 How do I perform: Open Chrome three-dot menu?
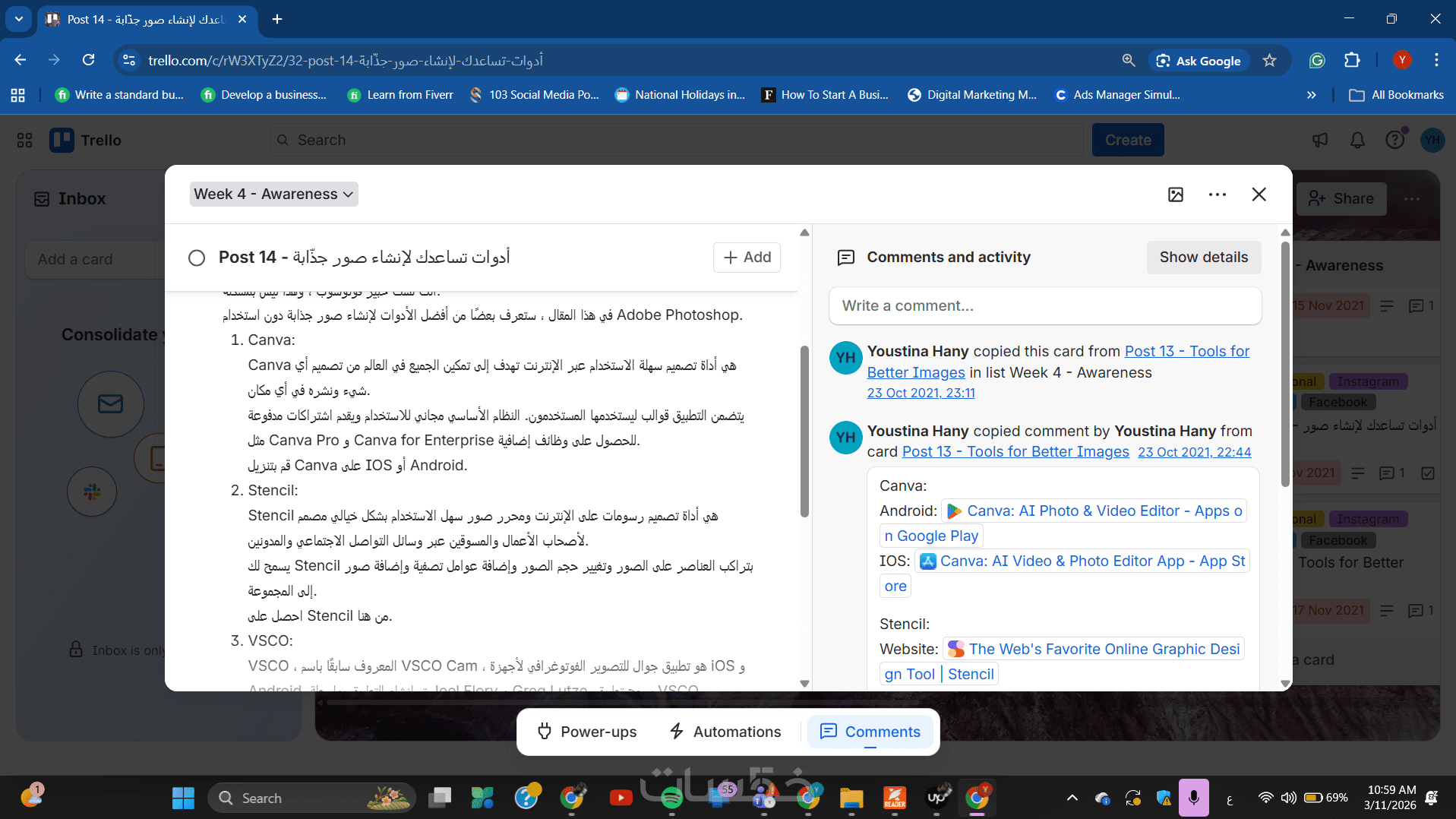coord(1436,61)
